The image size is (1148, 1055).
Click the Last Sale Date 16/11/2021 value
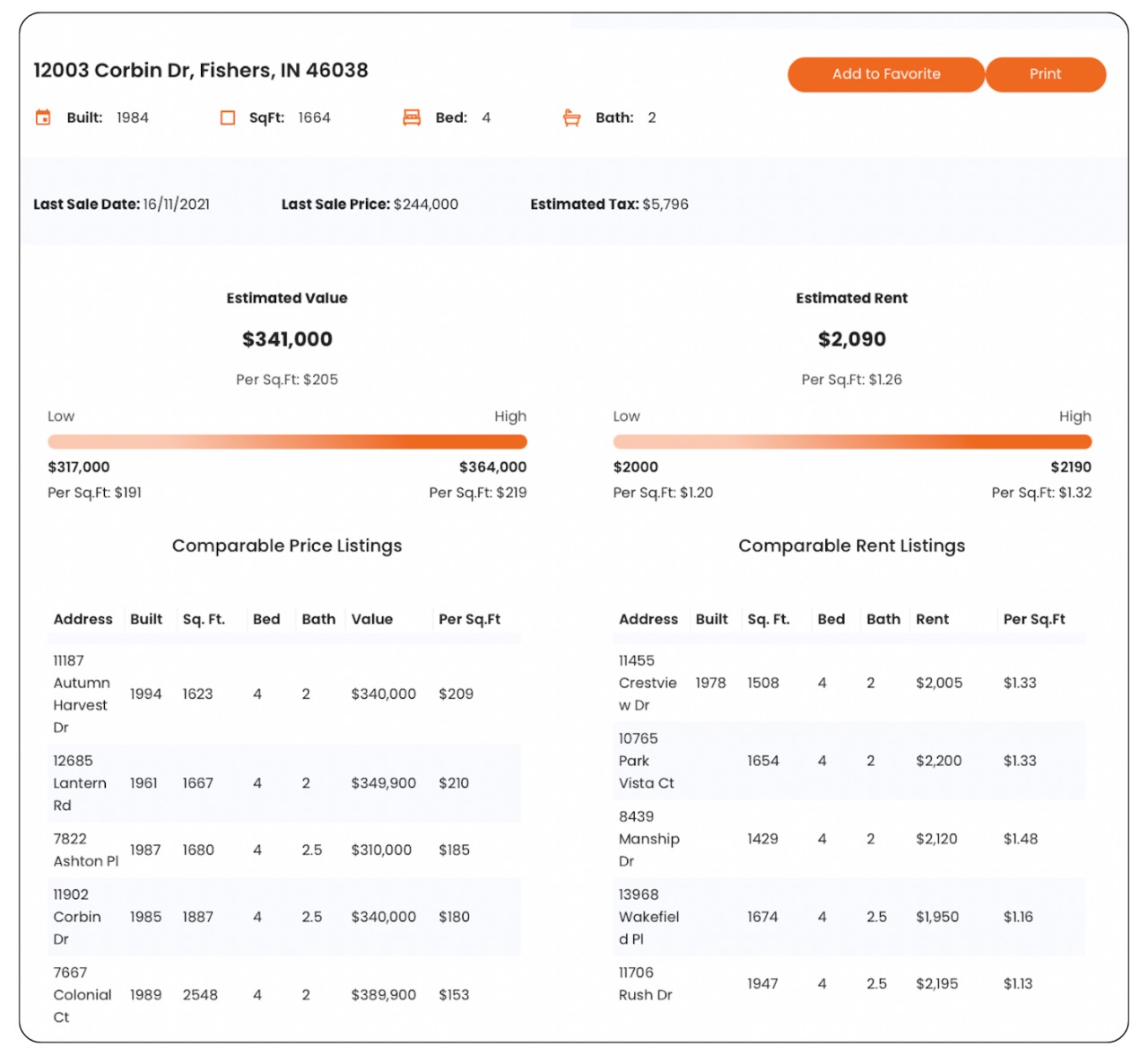click(x=177, y=205)
